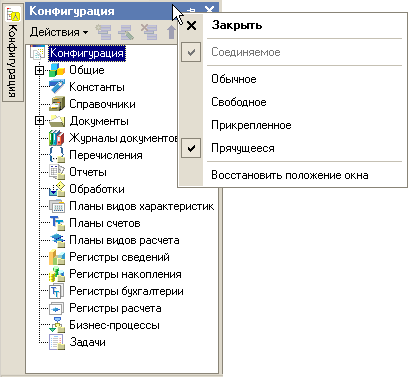408x377 pixels.
Task: Click the Бизнес-процессы flowchart icon
Action: tap(57, 325)
